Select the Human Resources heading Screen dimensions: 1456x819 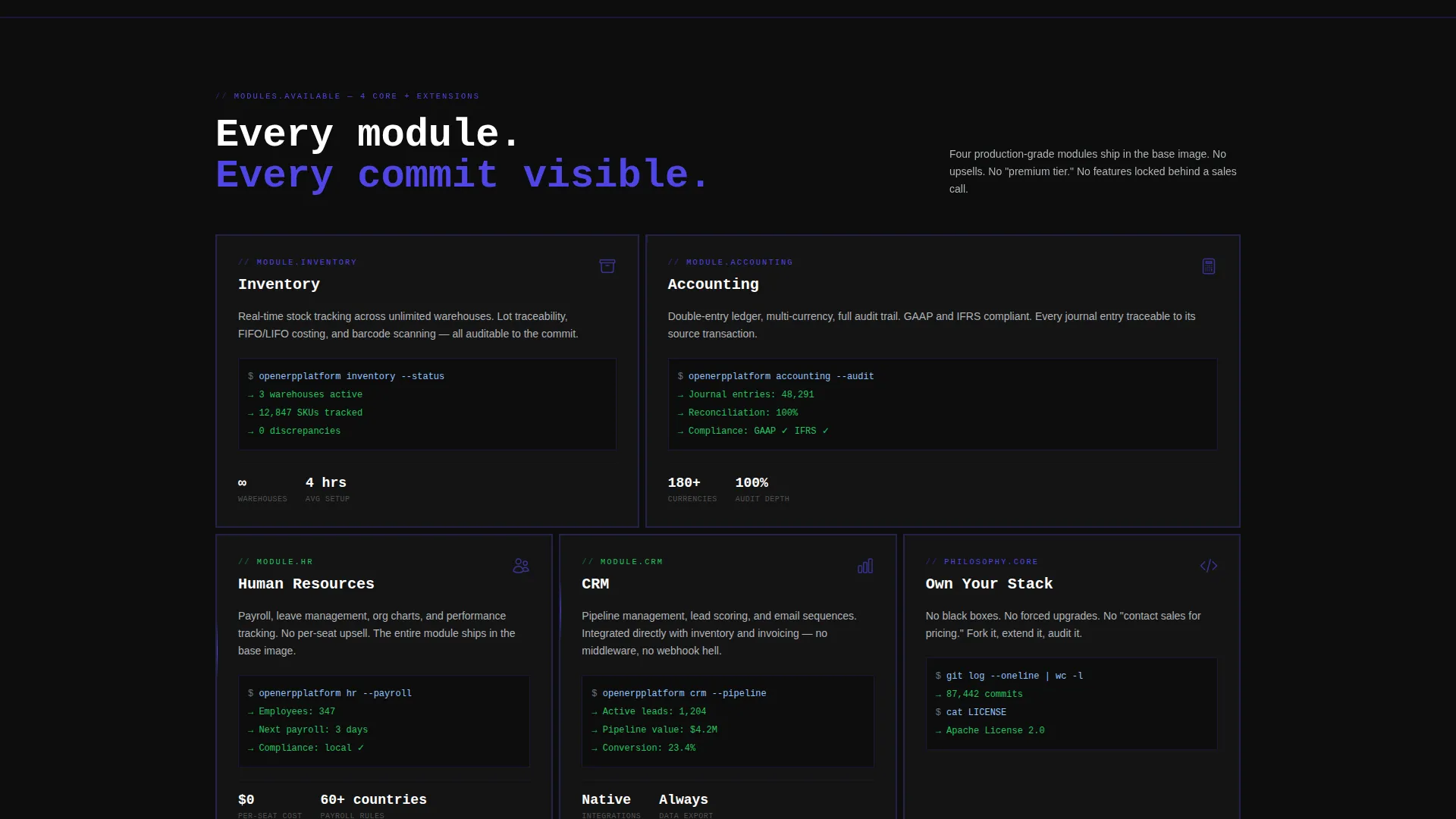(x=306, y=584)
